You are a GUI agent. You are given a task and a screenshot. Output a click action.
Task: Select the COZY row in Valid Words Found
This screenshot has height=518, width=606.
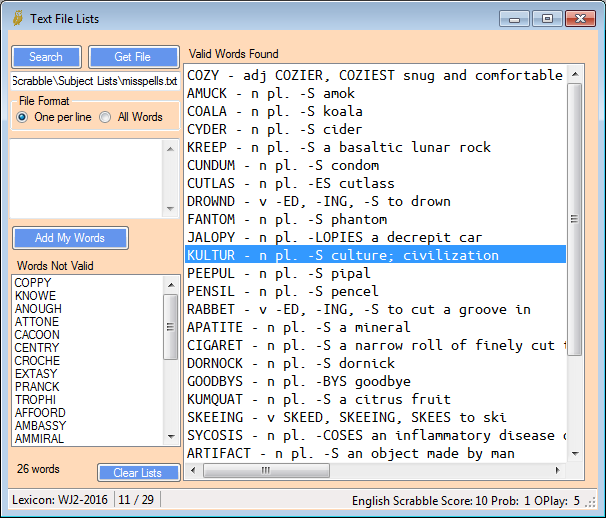[x=376, y=75]
